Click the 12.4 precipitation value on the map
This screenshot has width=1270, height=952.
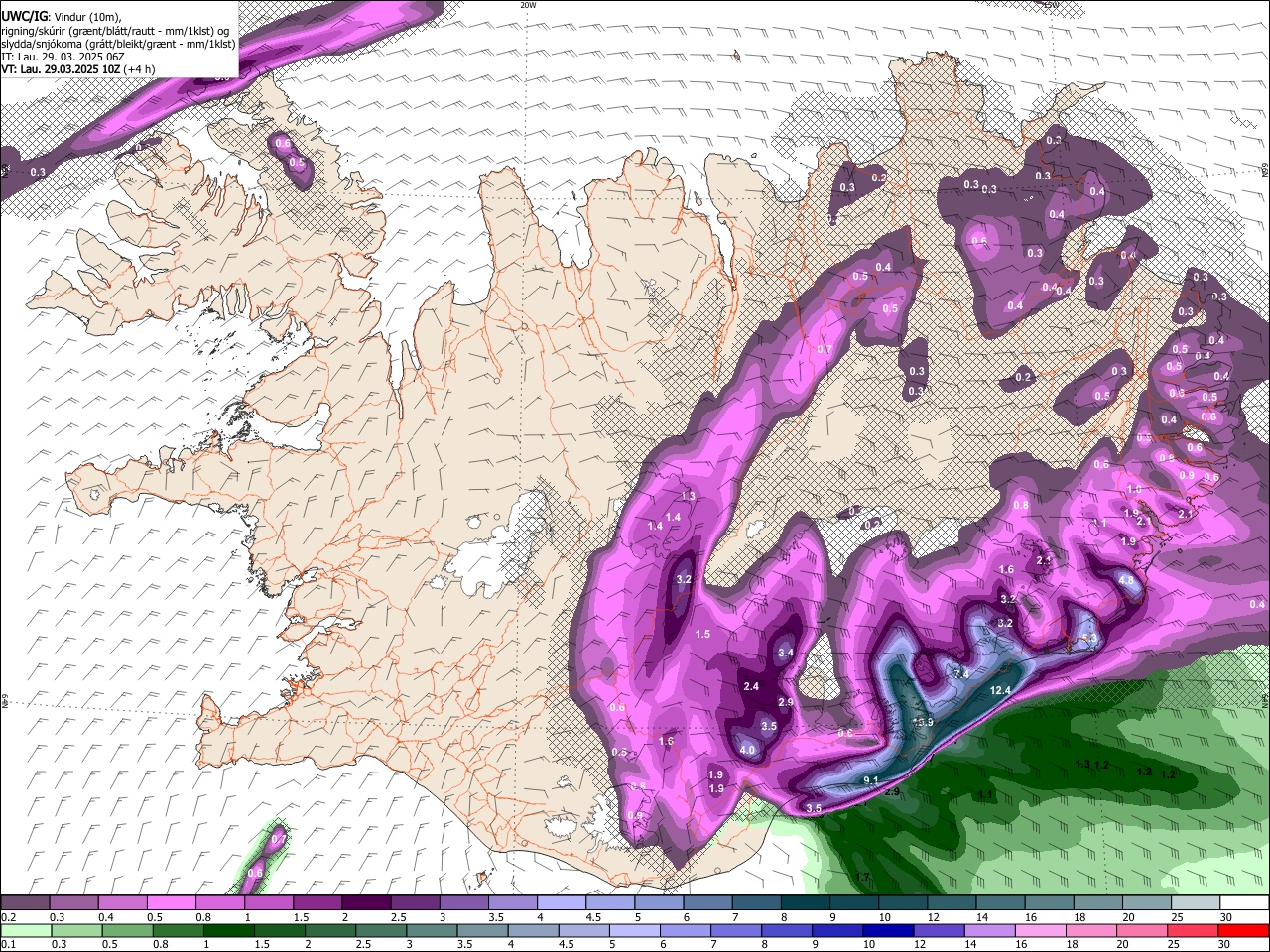click(x=1000, y=690)
